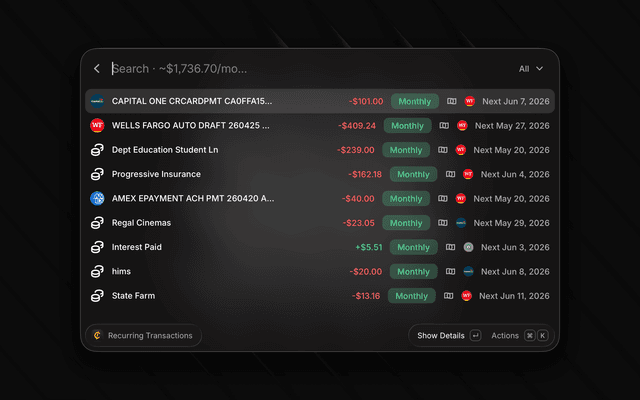This screenshot has width=640, height=400.
Task: Select the WELLS FARGO AUTO DRAFT transaction name
Action: coord(191,125)
